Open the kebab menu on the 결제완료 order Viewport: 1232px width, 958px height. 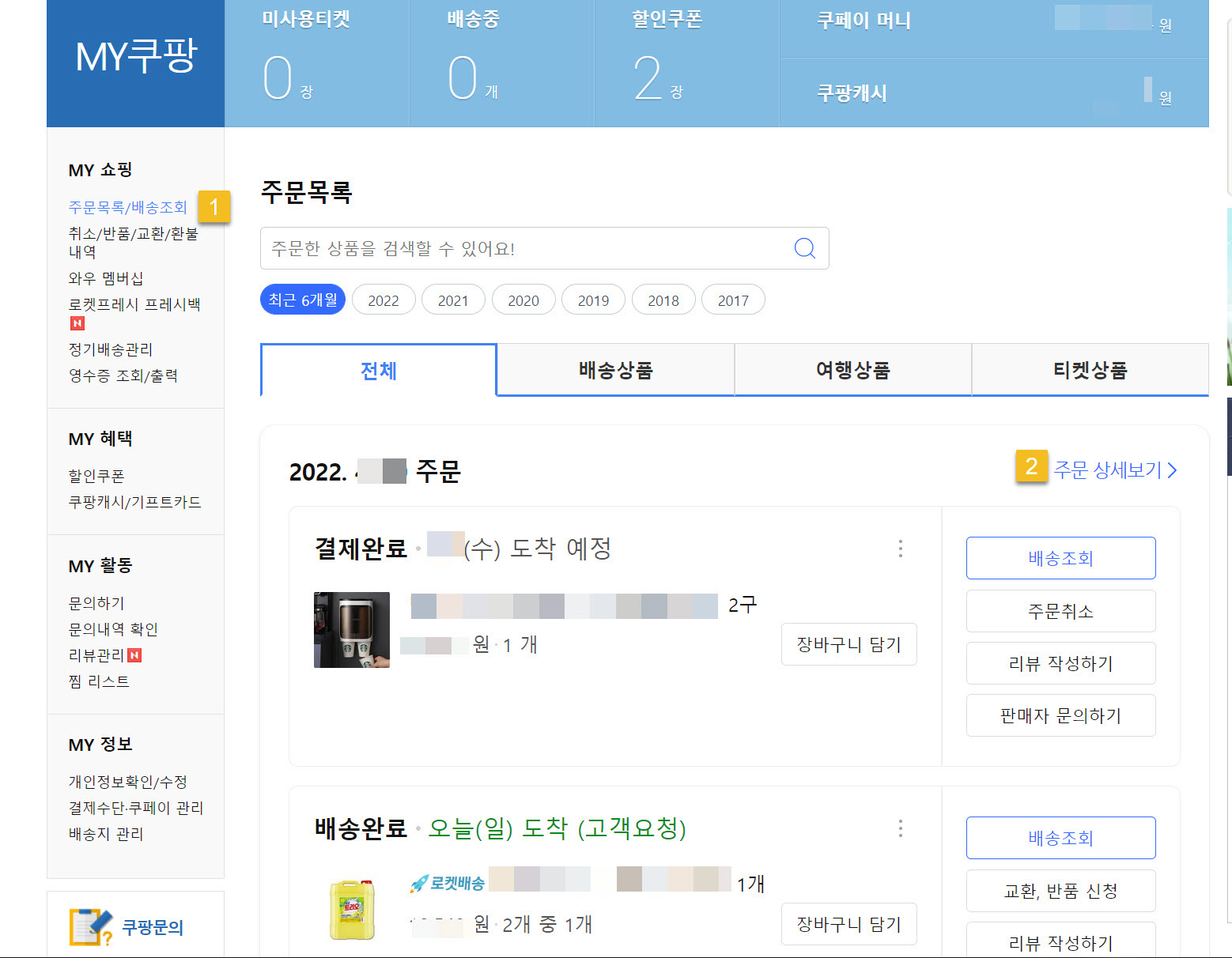[900, 549]
